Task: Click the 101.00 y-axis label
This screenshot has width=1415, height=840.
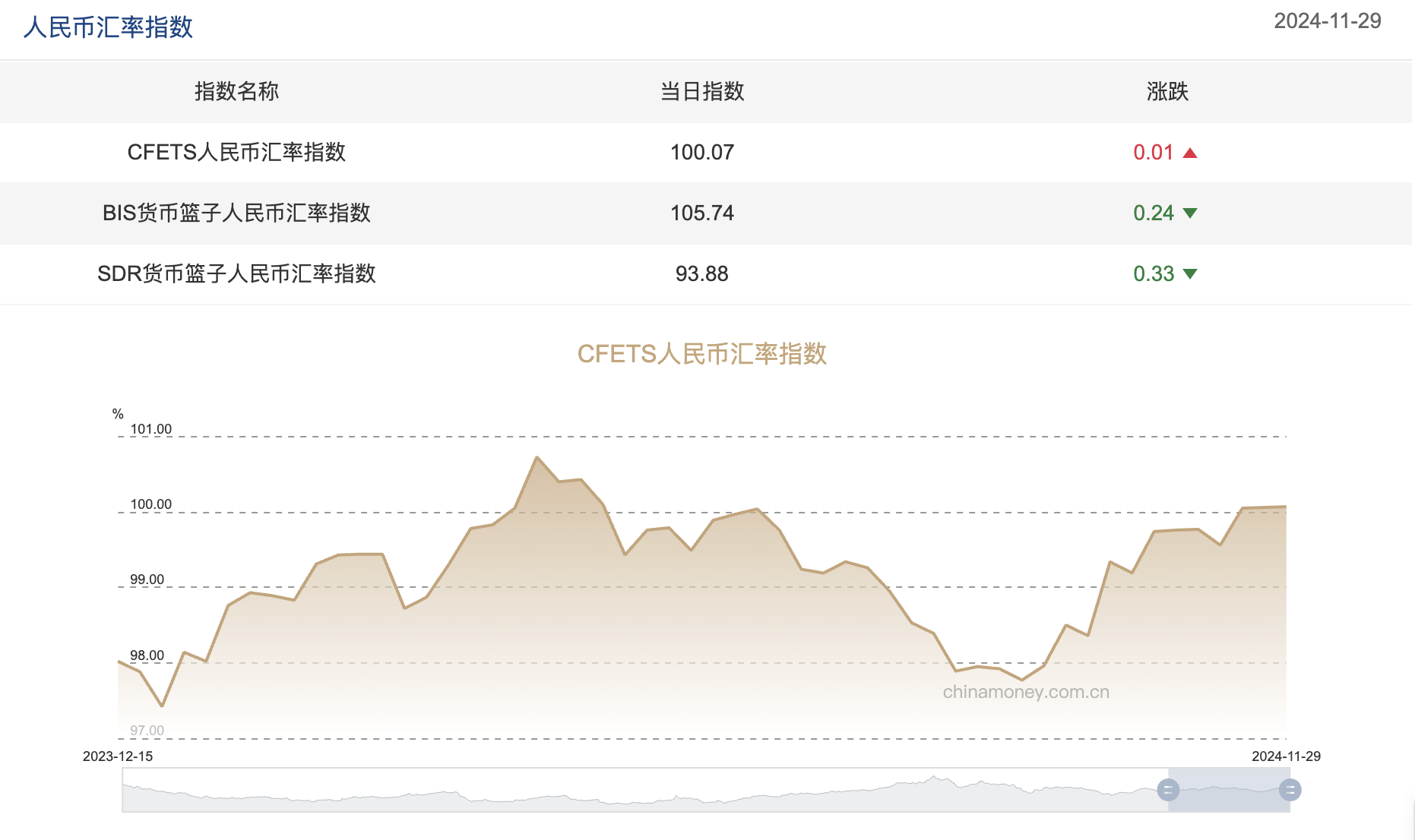Action: click(151, 429)
